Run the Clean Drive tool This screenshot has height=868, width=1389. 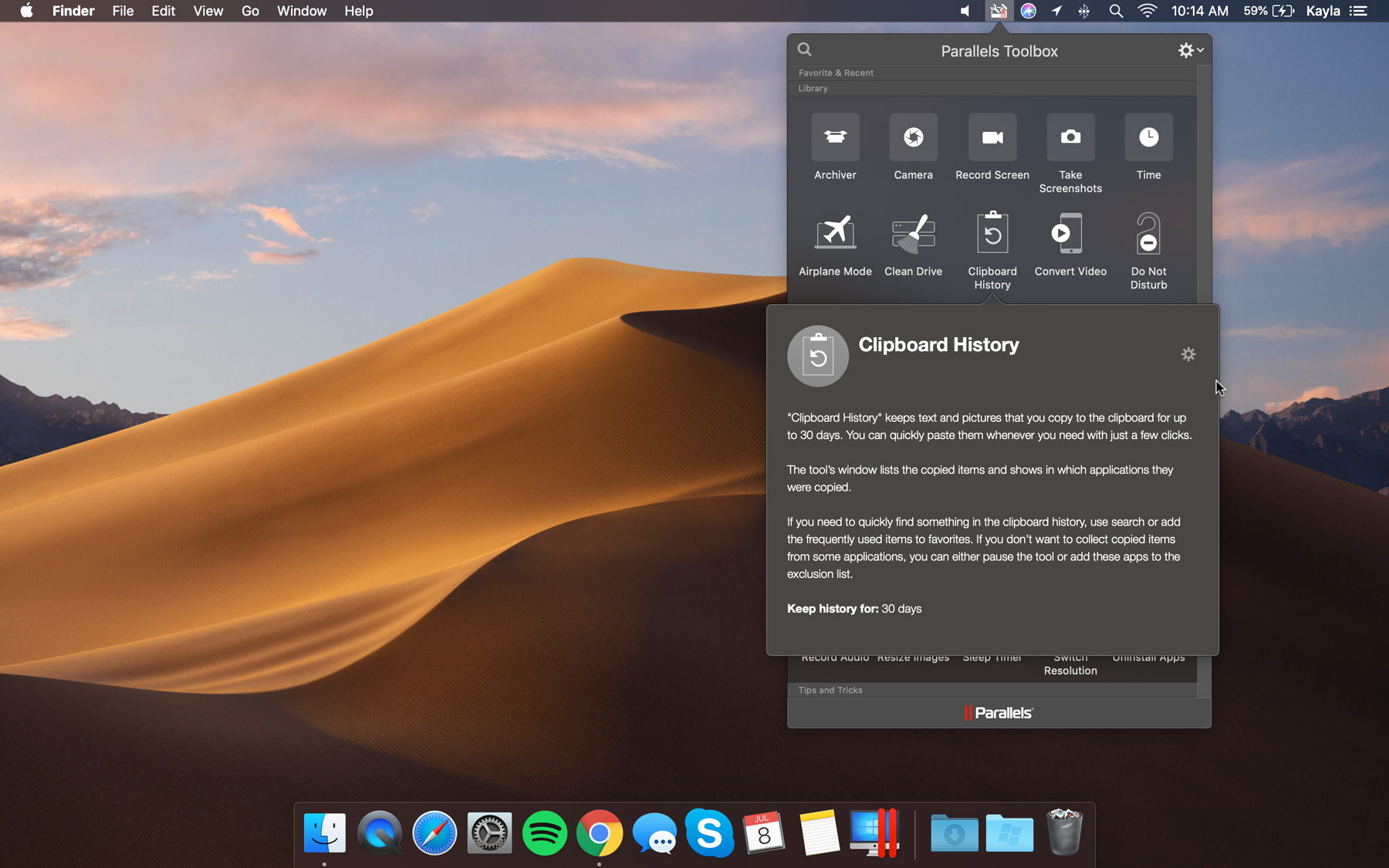(913, 234)
